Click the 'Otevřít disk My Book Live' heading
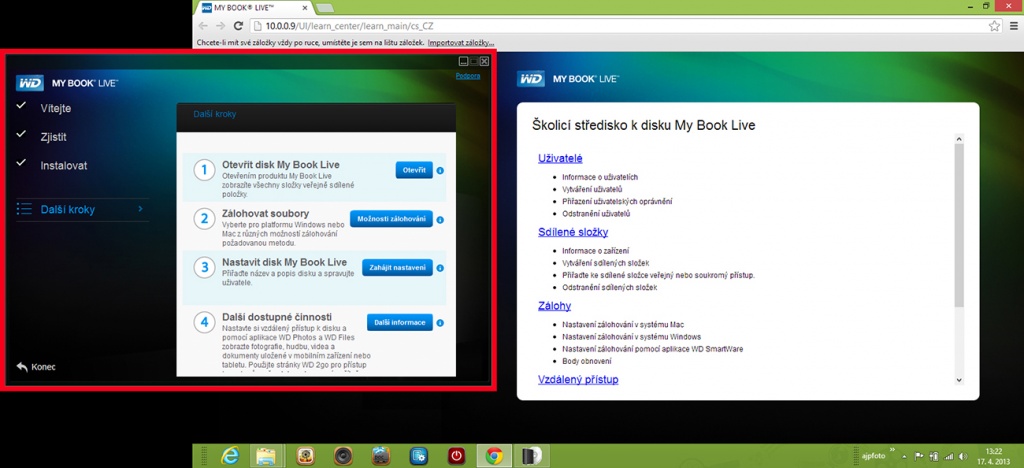 tap(280, 165)
